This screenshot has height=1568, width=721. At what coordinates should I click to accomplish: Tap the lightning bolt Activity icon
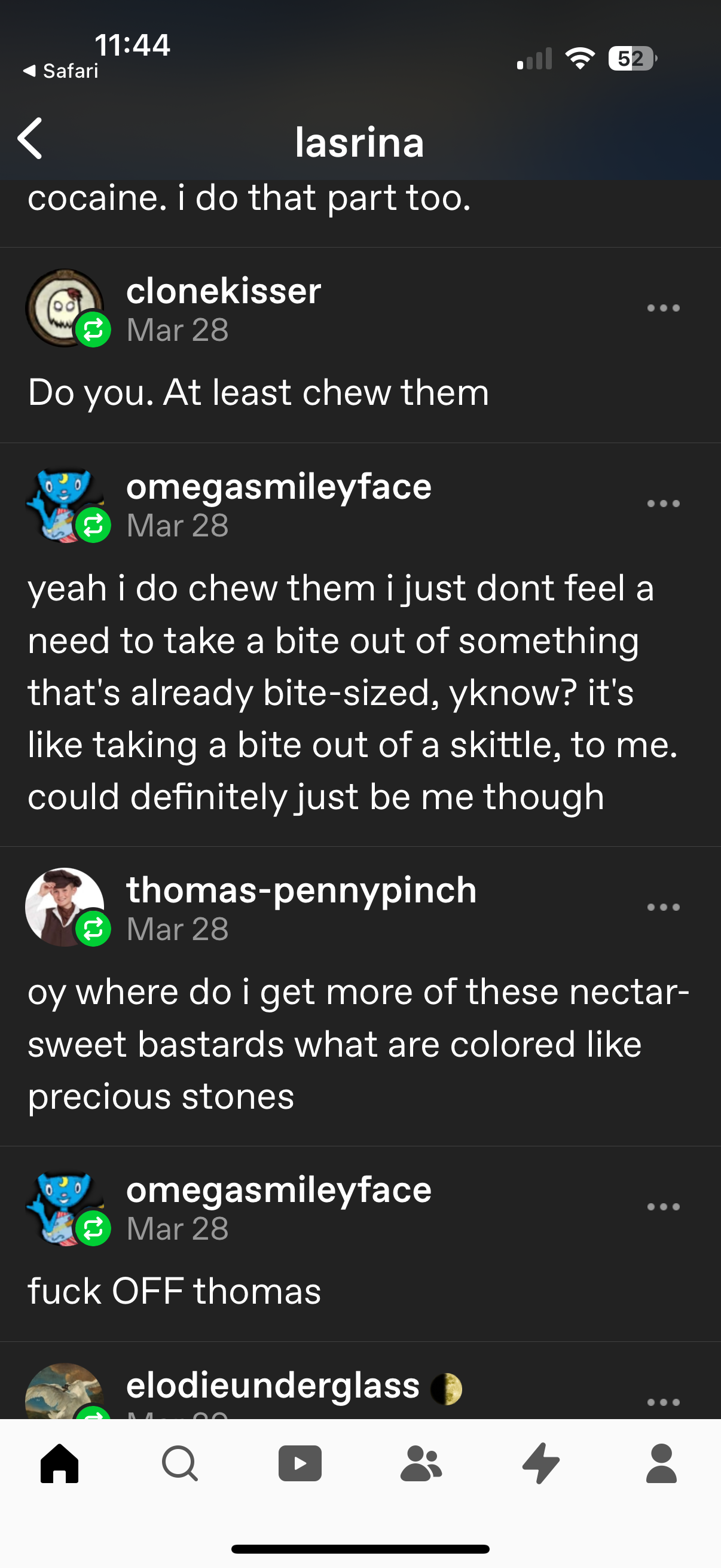tap(541, 1463)
